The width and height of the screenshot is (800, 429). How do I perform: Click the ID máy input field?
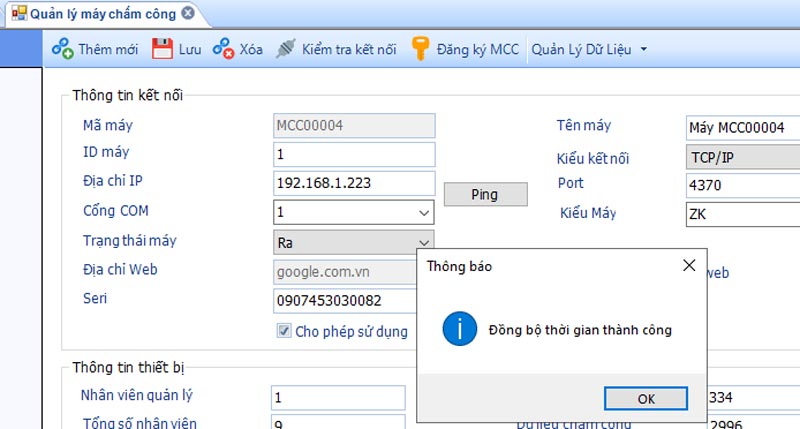[354, 155]
